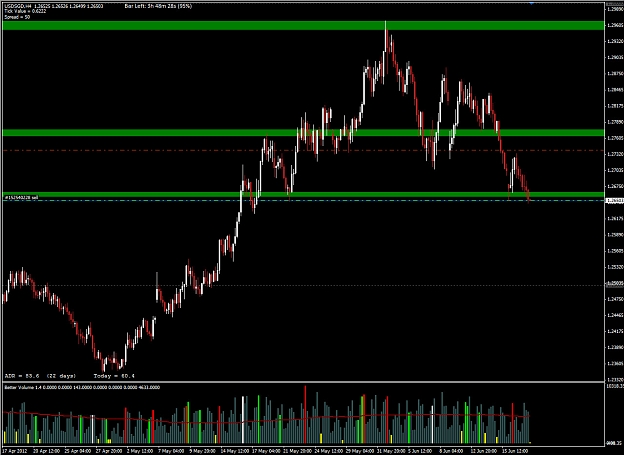Screen dimensions: 625x456
Task: Click the ADR = 83.6 (22 days) text
Action: pyautogui.click(x=40, y=376)
